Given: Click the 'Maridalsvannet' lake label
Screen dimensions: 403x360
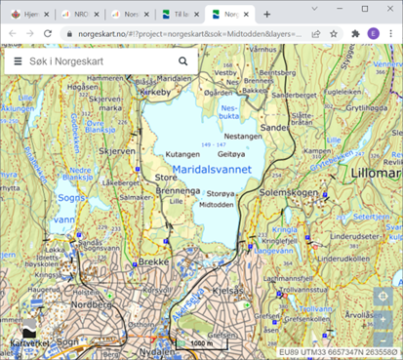Looking at the screenshot, I should point(212,169).
